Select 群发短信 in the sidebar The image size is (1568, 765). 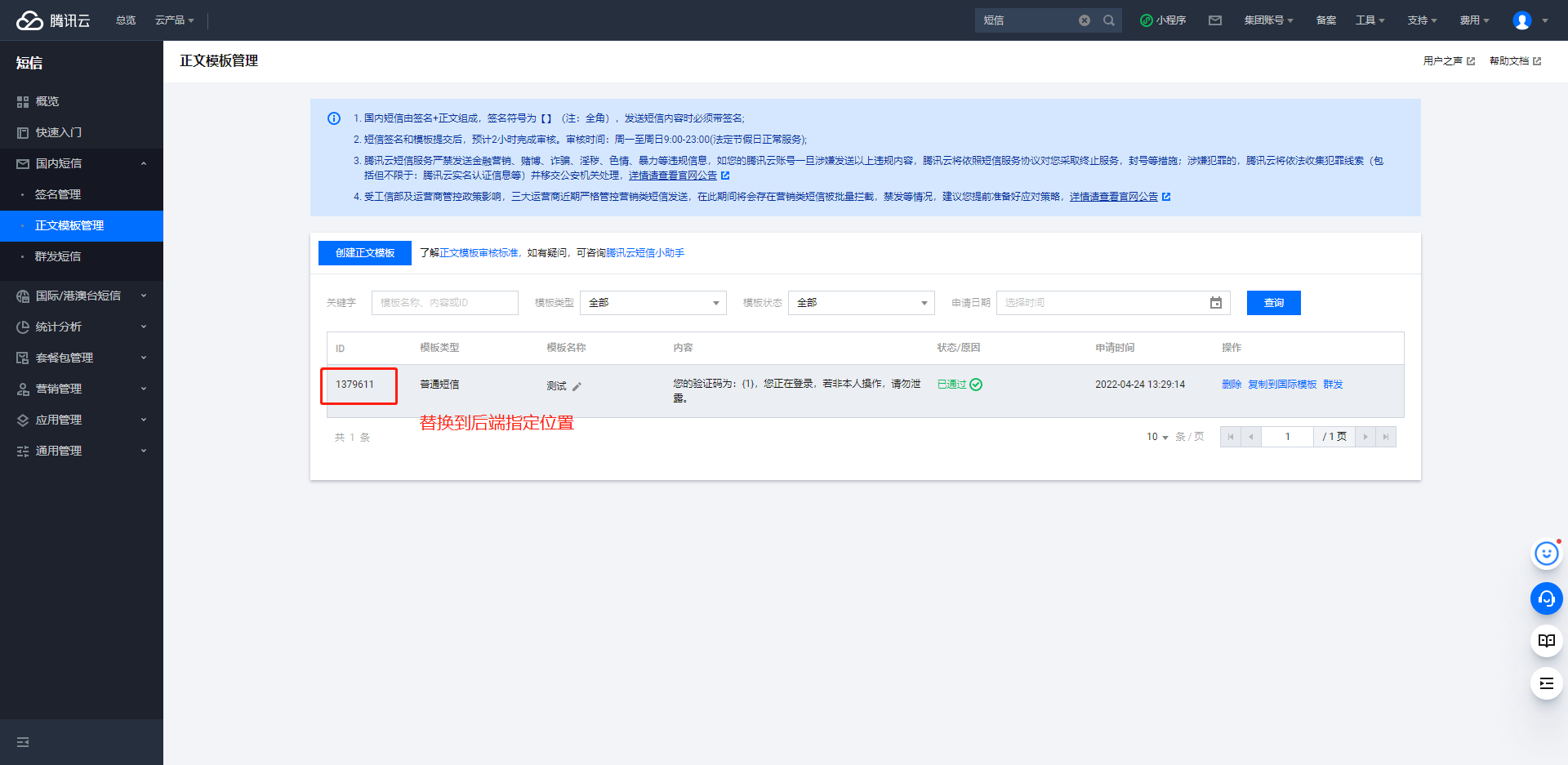pyautogui.click(x=58, y=256)
